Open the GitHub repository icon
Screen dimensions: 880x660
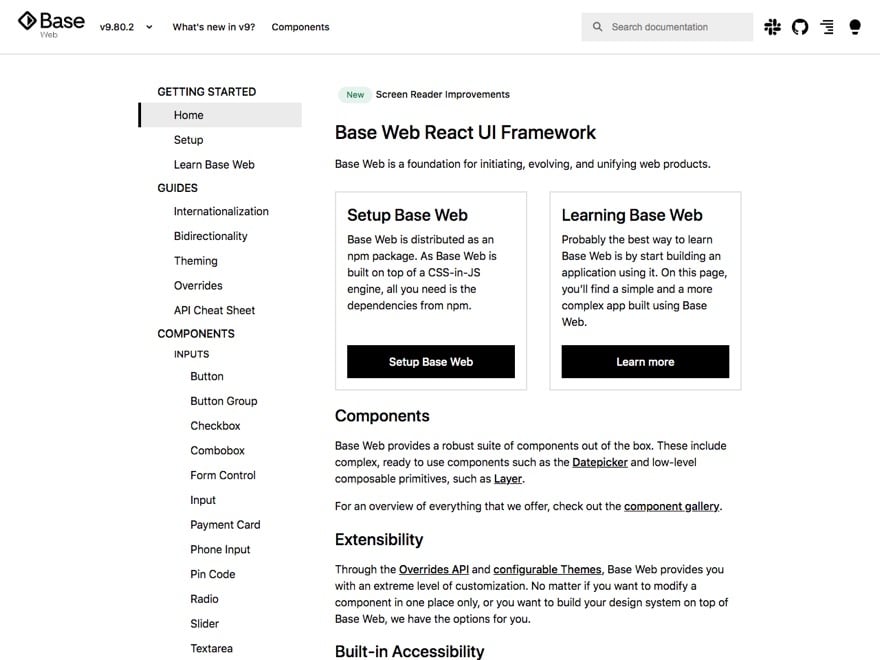(800, 27)
